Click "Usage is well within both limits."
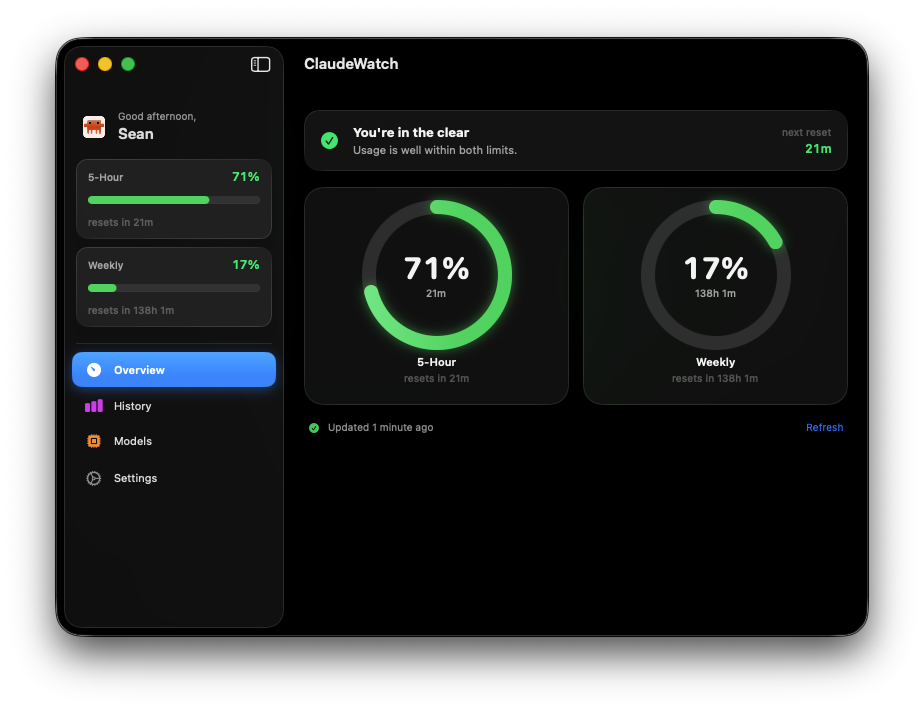924x710 pixels. point(435,150)
